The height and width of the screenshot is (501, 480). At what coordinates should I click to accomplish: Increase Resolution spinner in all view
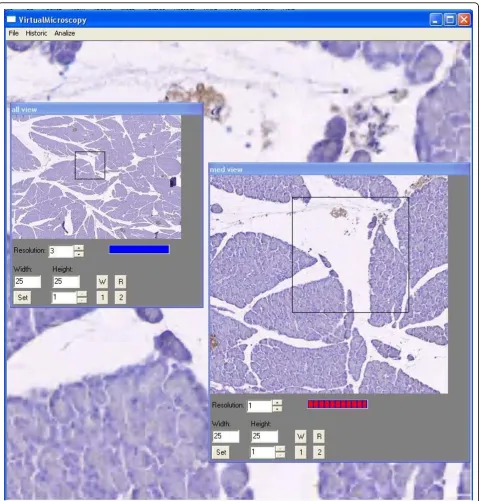(x=79, y=248)
